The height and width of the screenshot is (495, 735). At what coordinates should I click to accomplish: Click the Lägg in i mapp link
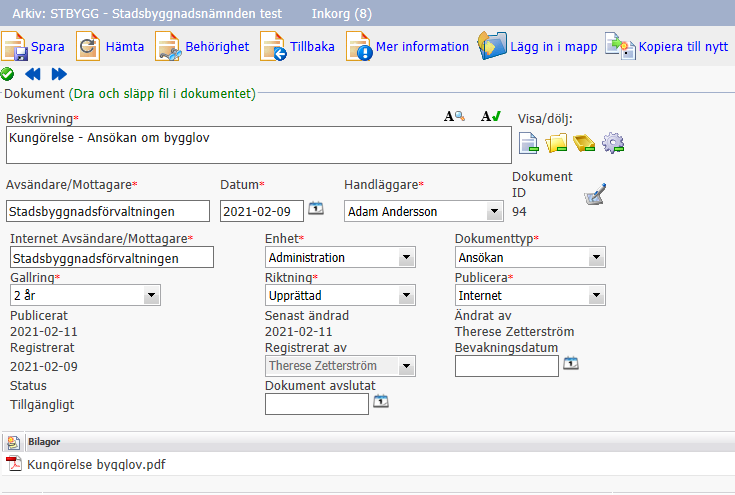[554, 47]
